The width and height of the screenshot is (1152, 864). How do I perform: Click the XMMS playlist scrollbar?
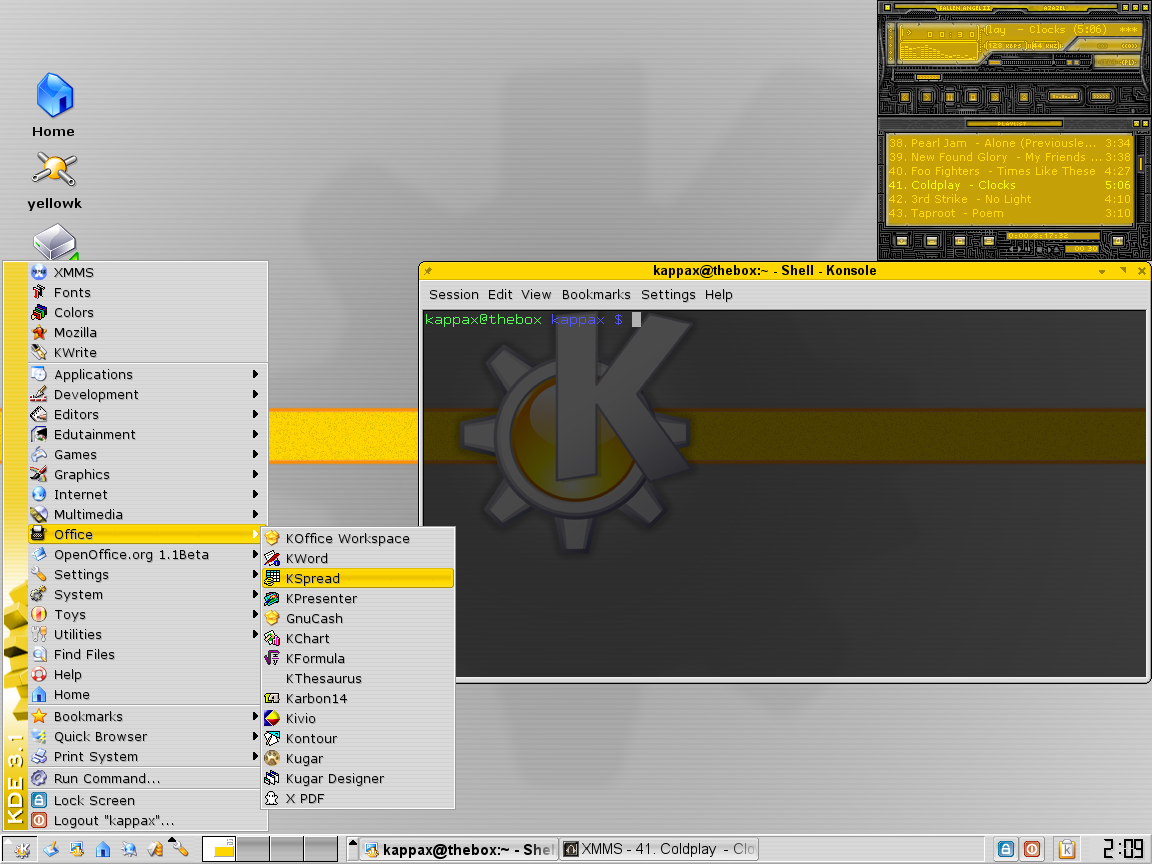click(x=1141, y=178)
